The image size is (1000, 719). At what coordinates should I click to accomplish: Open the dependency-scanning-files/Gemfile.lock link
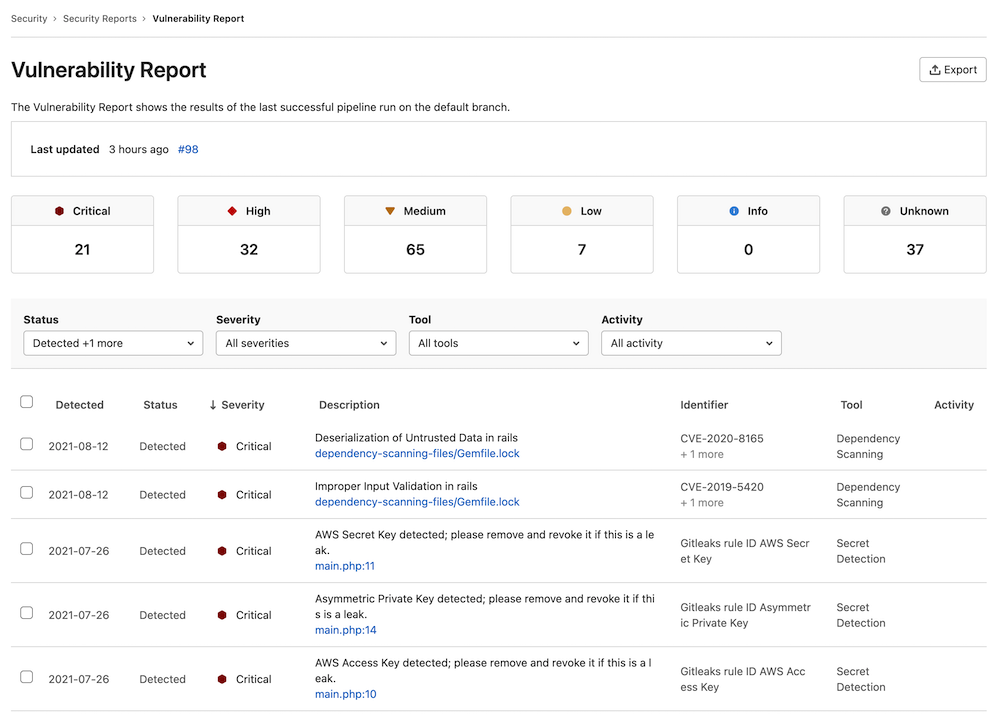[x=417, y=453]
